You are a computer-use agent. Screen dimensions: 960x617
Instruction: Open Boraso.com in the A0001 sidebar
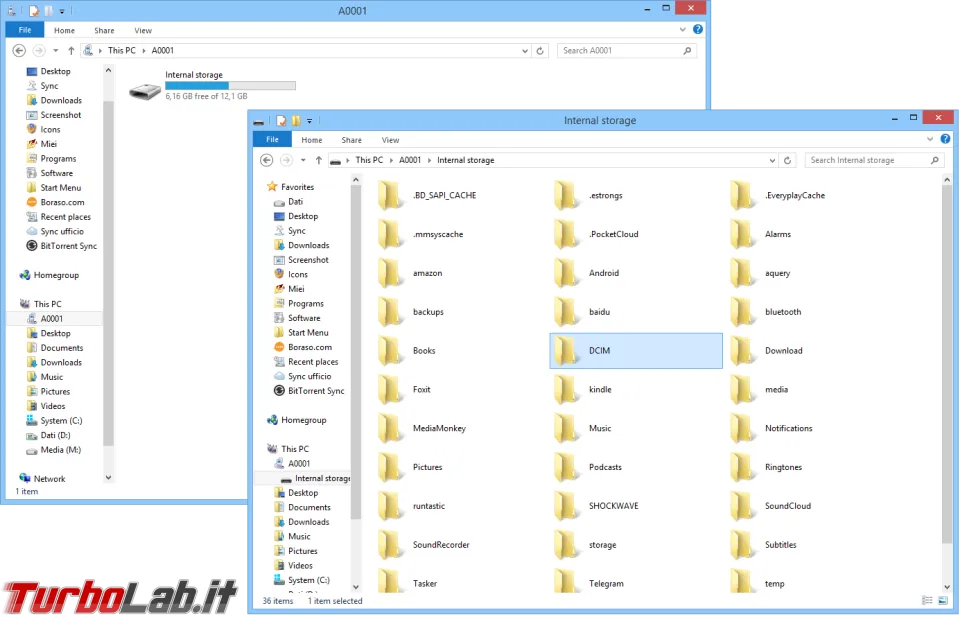coord(56,203)
